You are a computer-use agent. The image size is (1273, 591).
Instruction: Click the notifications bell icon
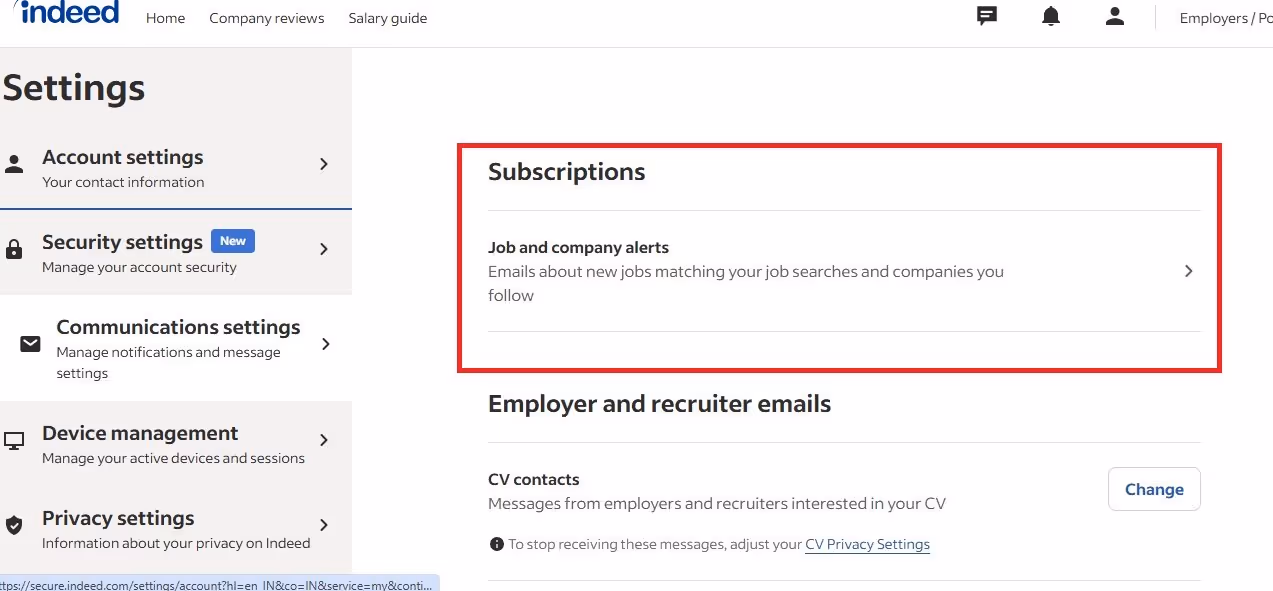pyautogui.click(x=1050, y=16)
